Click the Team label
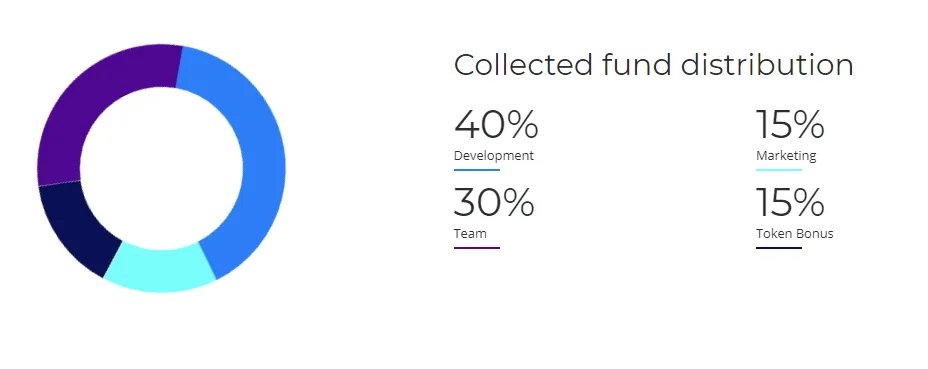The height and width of the screenshot is (369, 928). 470,233
